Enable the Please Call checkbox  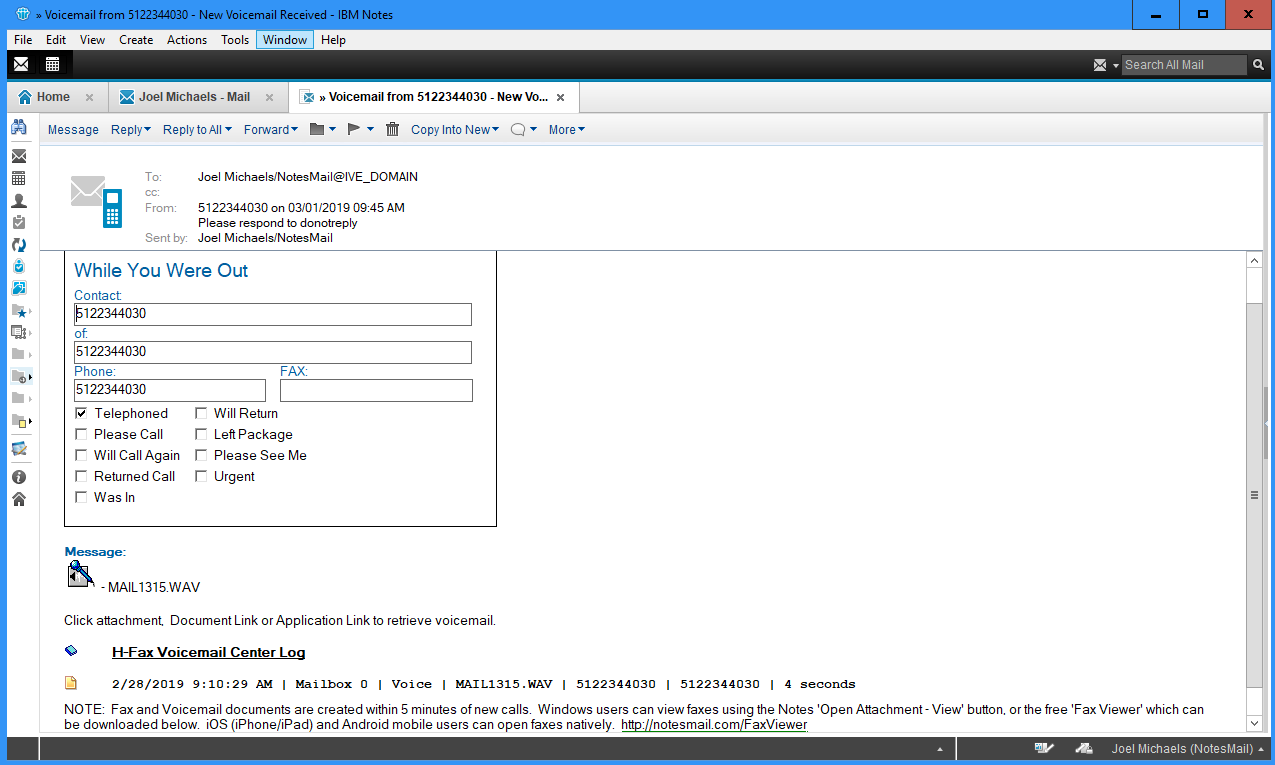click(81, 434)
